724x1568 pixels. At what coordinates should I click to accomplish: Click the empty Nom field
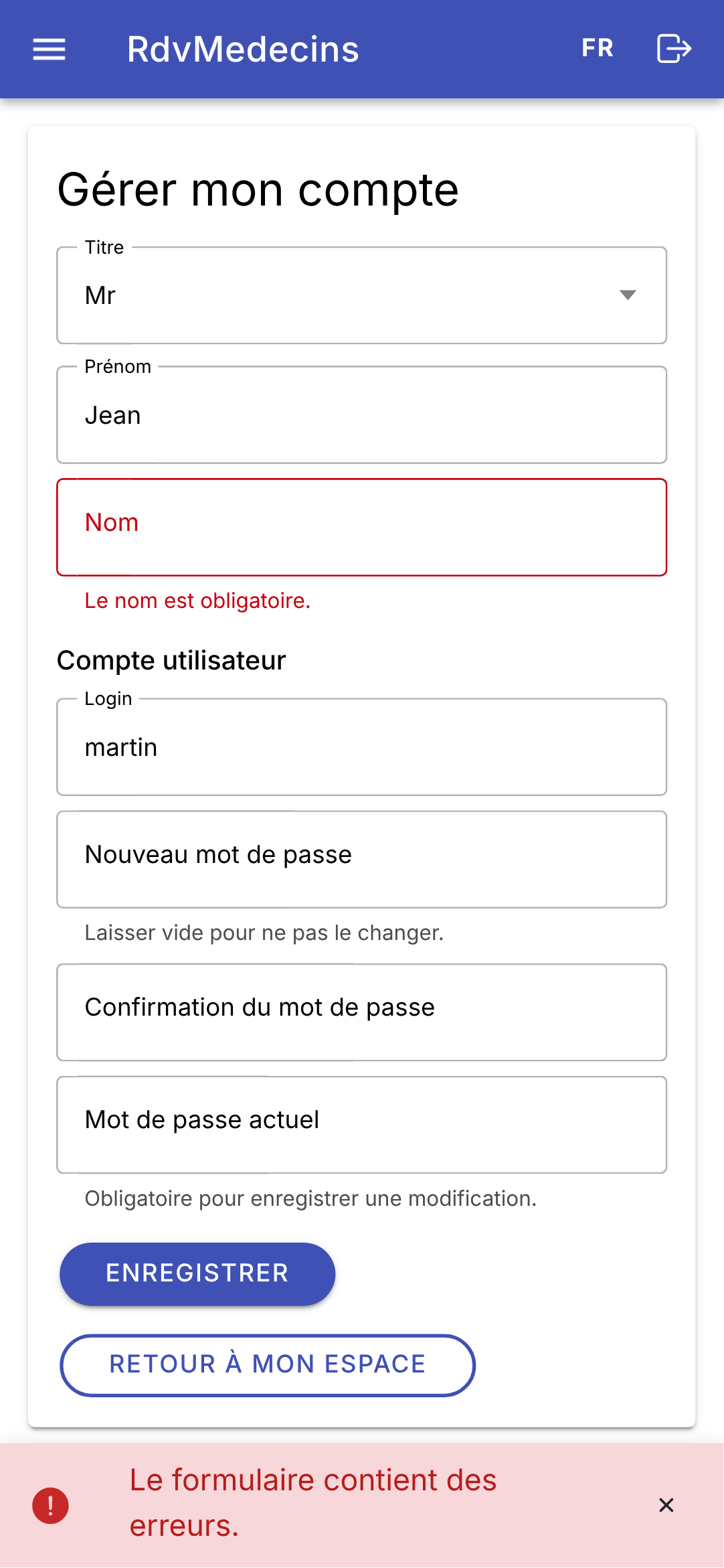pos(362,528)
